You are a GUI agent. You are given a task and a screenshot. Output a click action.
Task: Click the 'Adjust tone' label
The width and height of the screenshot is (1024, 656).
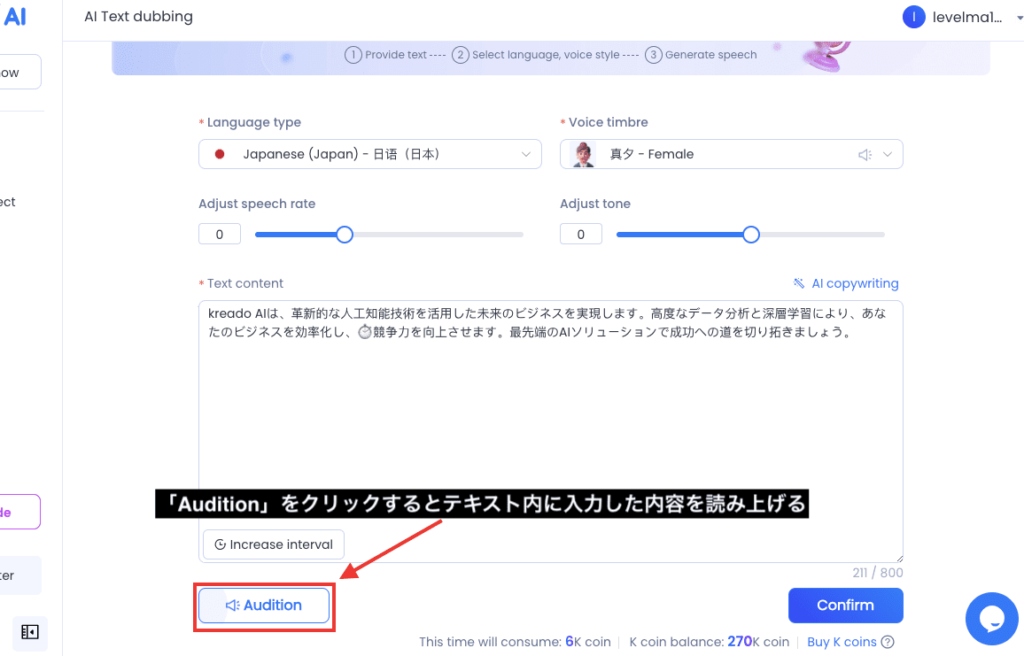click(595, 204)
